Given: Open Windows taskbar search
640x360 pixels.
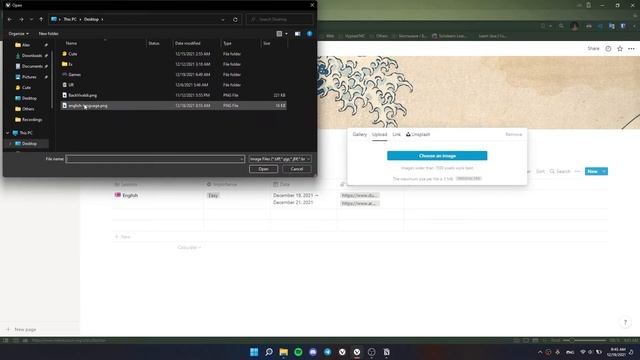Looking at the screenshot, I should click(x=269, y=352).
